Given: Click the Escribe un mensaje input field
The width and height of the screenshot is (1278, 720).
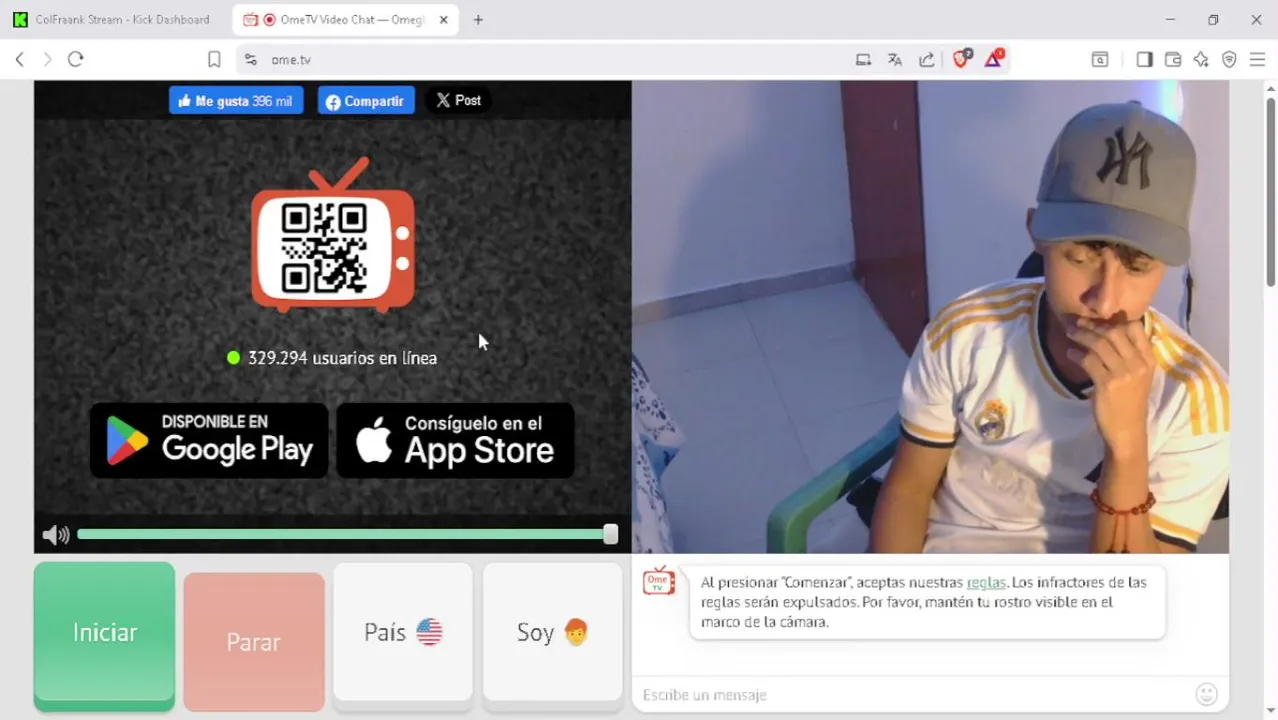Looking at the screenshot, I should click(915, 695).
